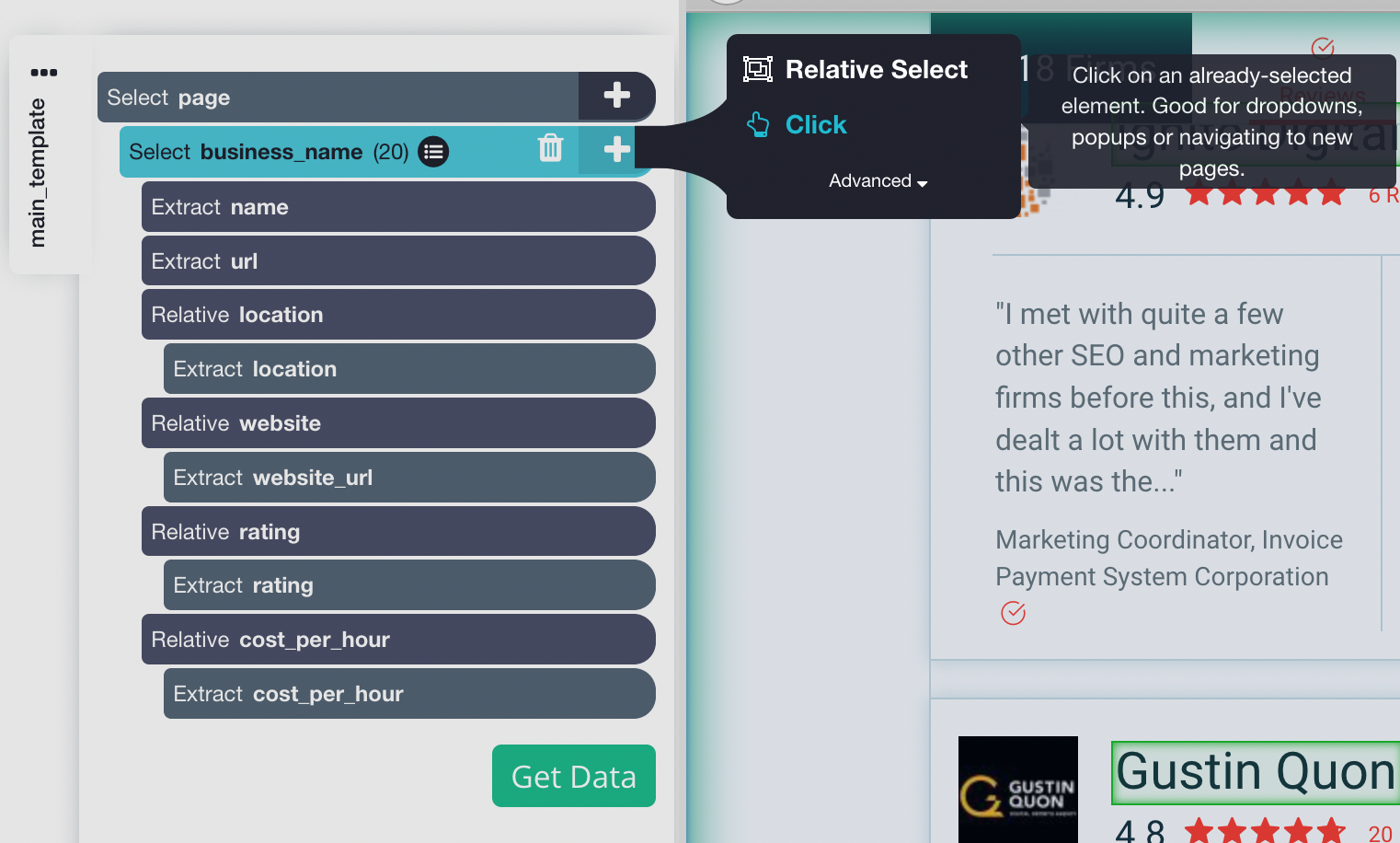The width and height of the screenshot is (1400, 843).
Task: Open the Extract cost_per_hour command
Action: click(x=409, y=693)
